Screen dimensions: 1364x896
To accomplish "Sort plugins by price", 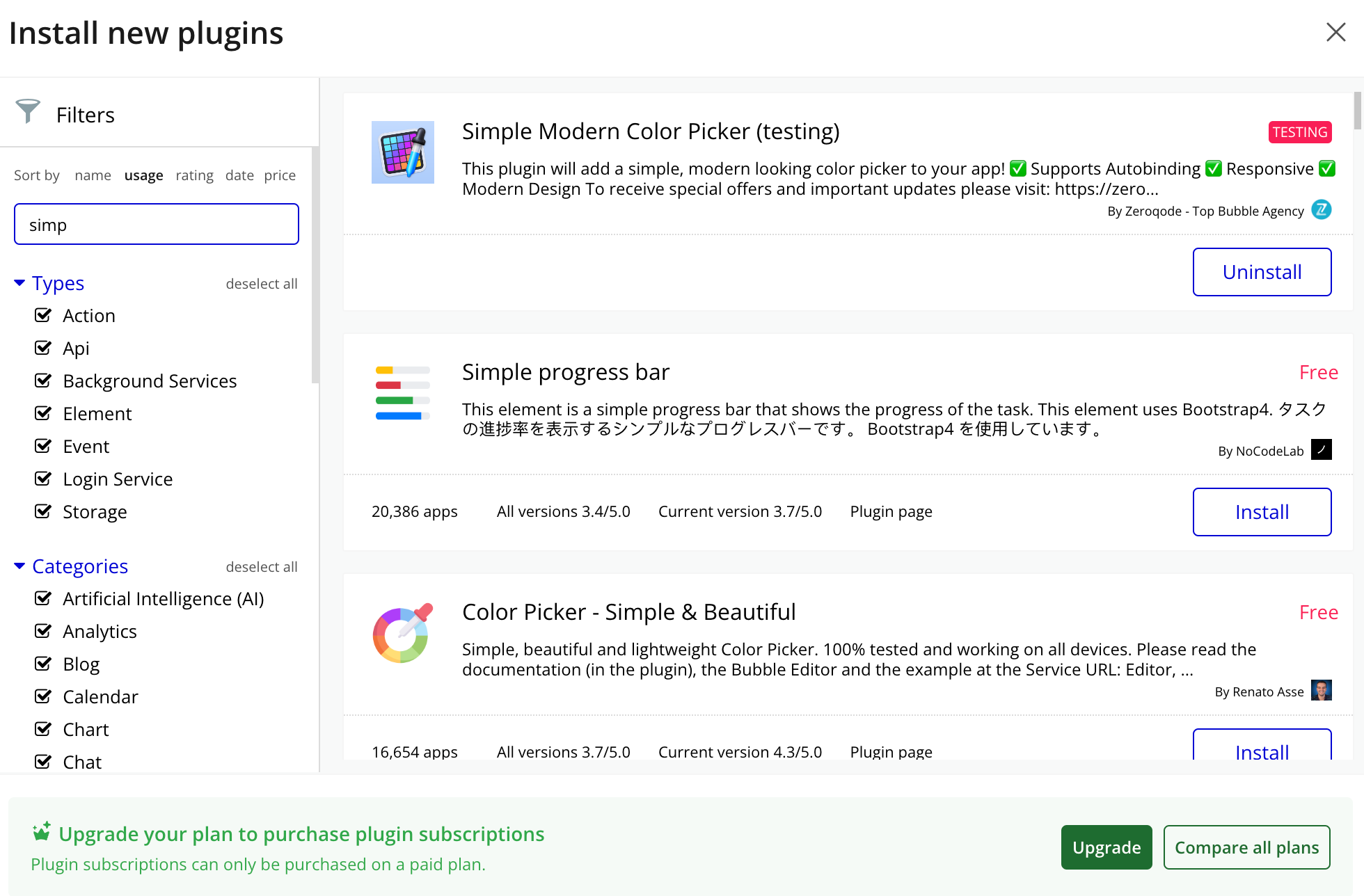I will [x=280, y=175].
